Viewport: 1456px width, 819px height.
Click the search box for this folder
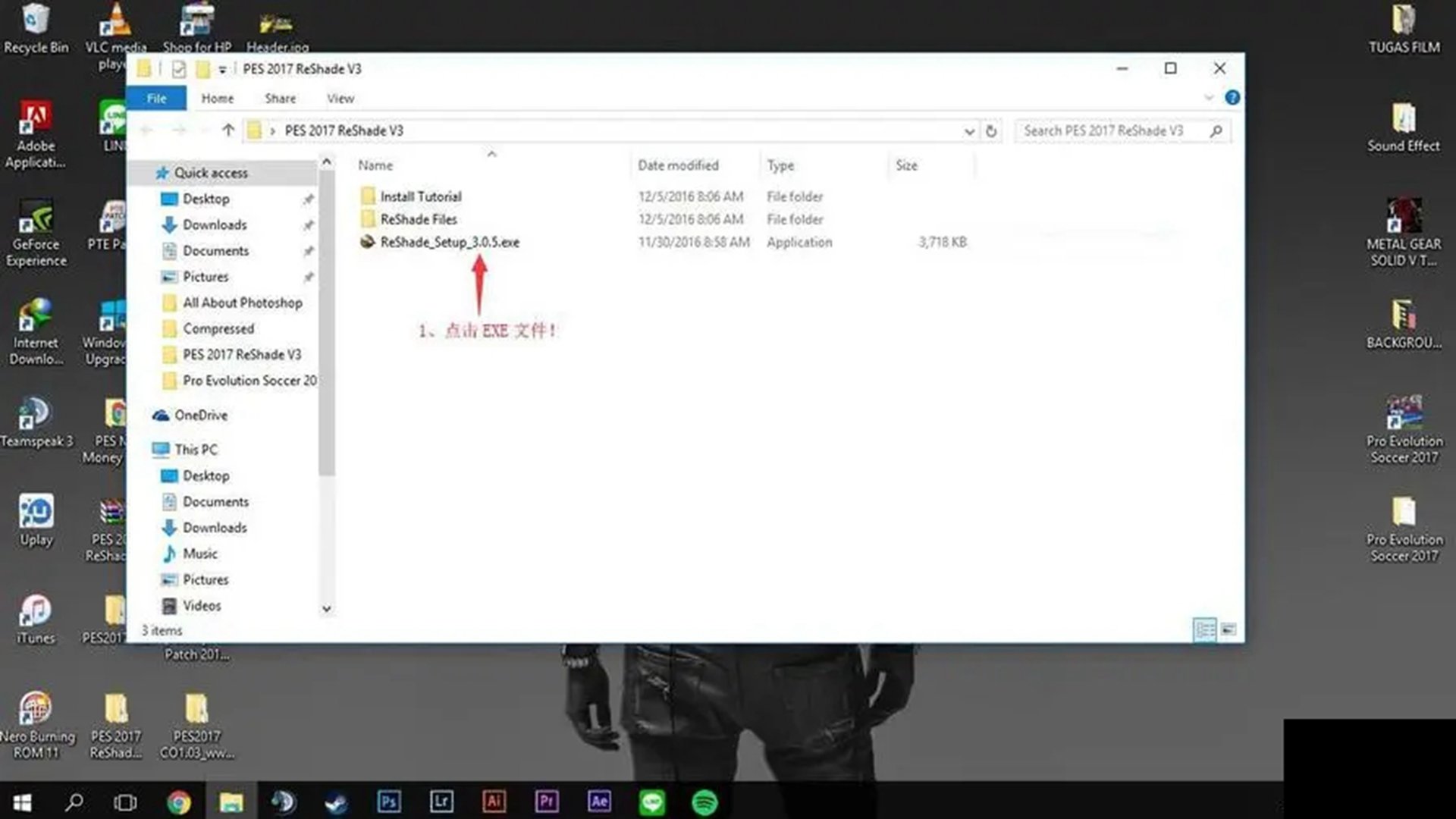[x=1111, y=130]
